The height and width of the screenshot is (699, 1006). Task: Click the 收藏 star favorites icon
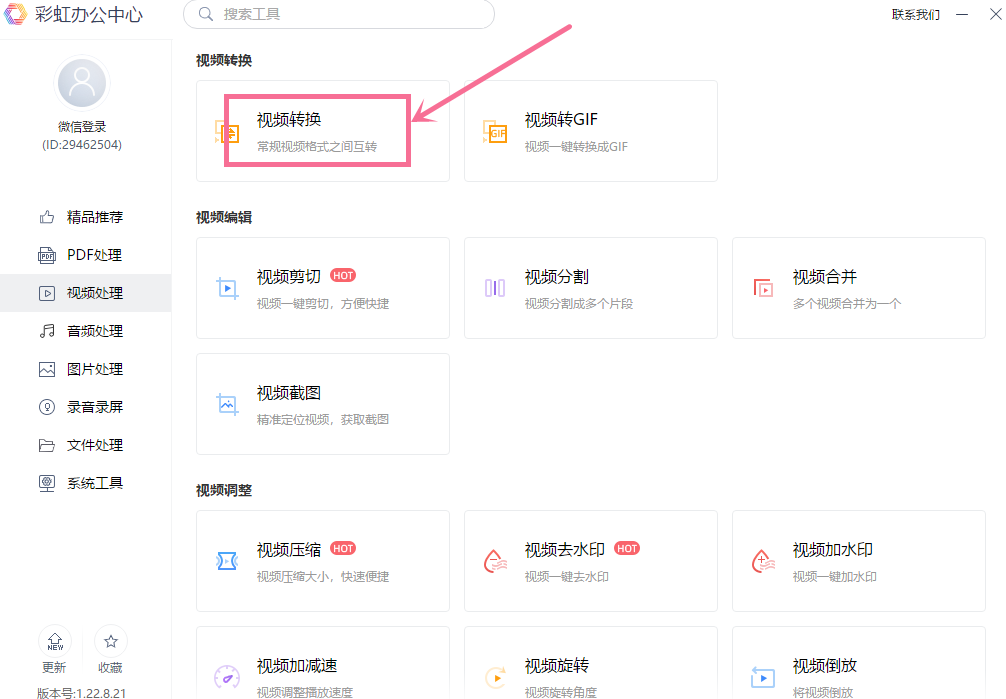[x=111, y=642]
